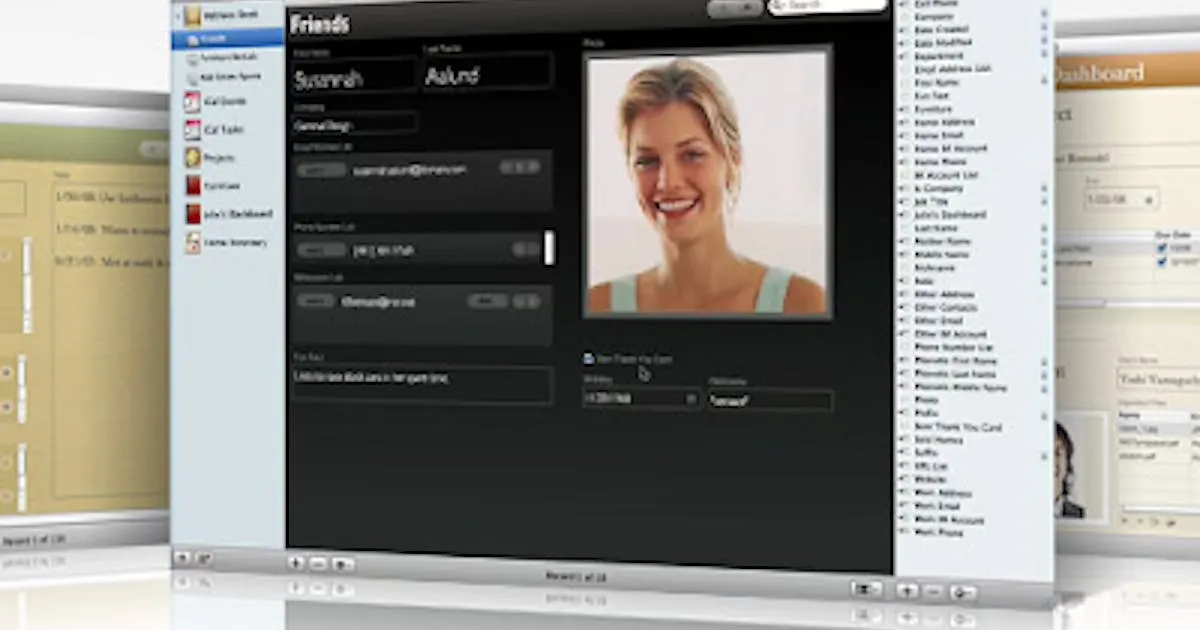1200x630 pixels.
Task: Open the sidebar gear action menu
Action: 203,558
